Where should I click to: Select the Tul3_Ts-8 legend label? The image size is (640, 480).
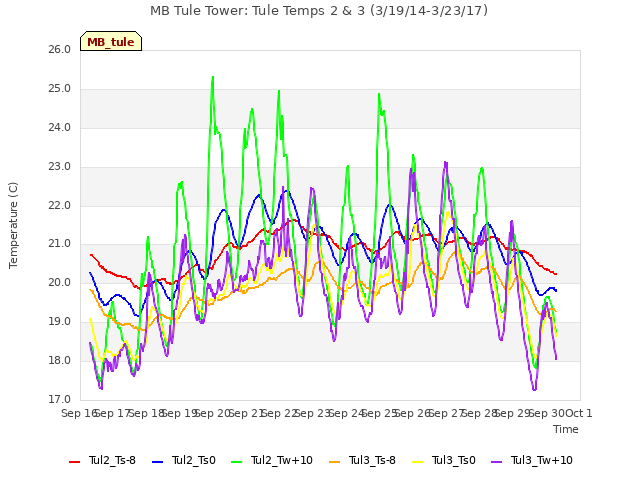[372, 460]
